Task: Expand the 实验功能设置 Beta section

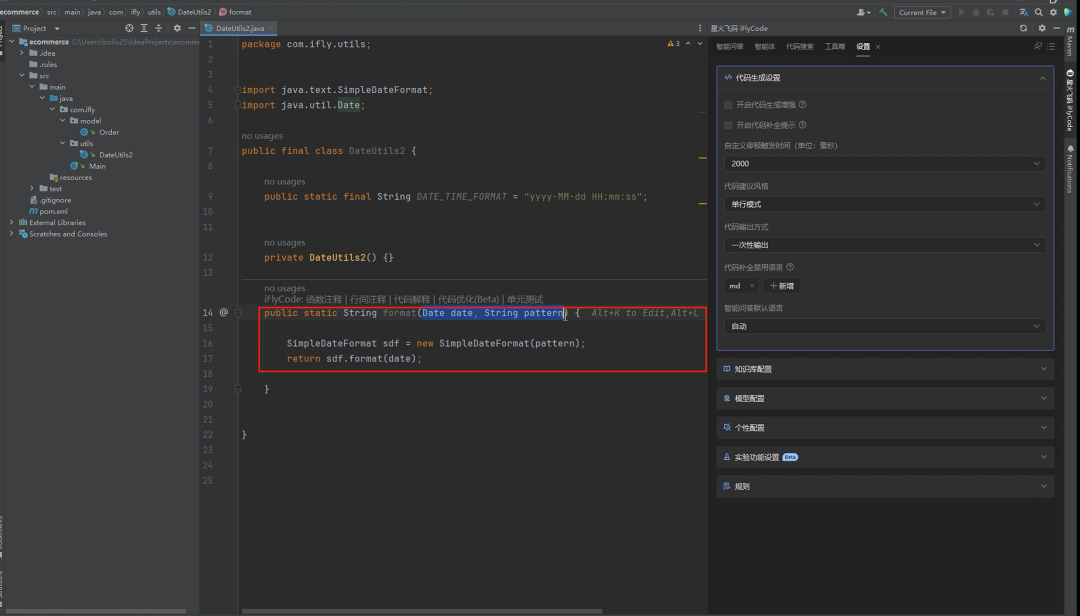Action: tap(885, 457)
